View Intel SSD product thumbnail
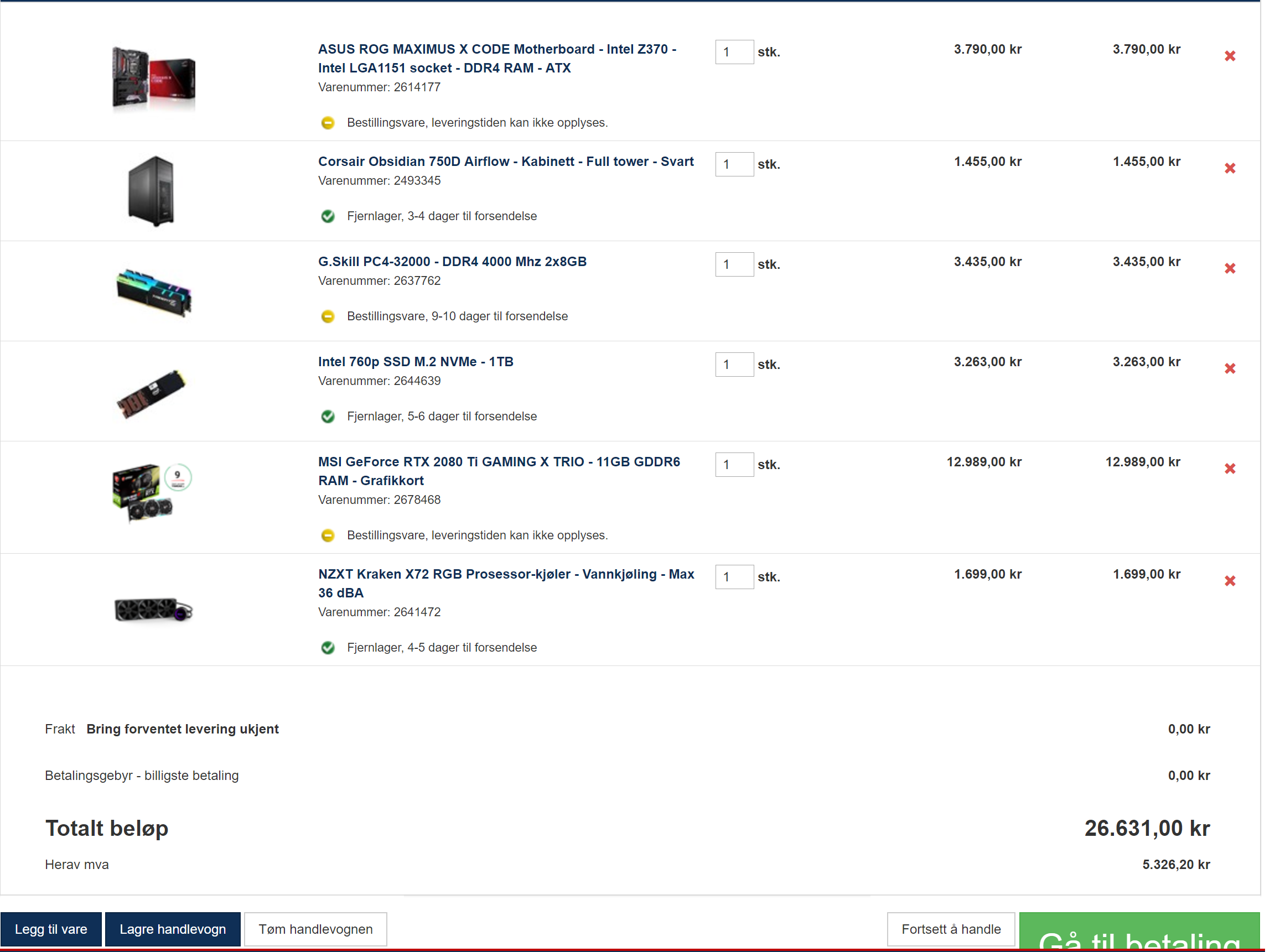Screen dimensions: 1275x952 [x=151, y=394]
